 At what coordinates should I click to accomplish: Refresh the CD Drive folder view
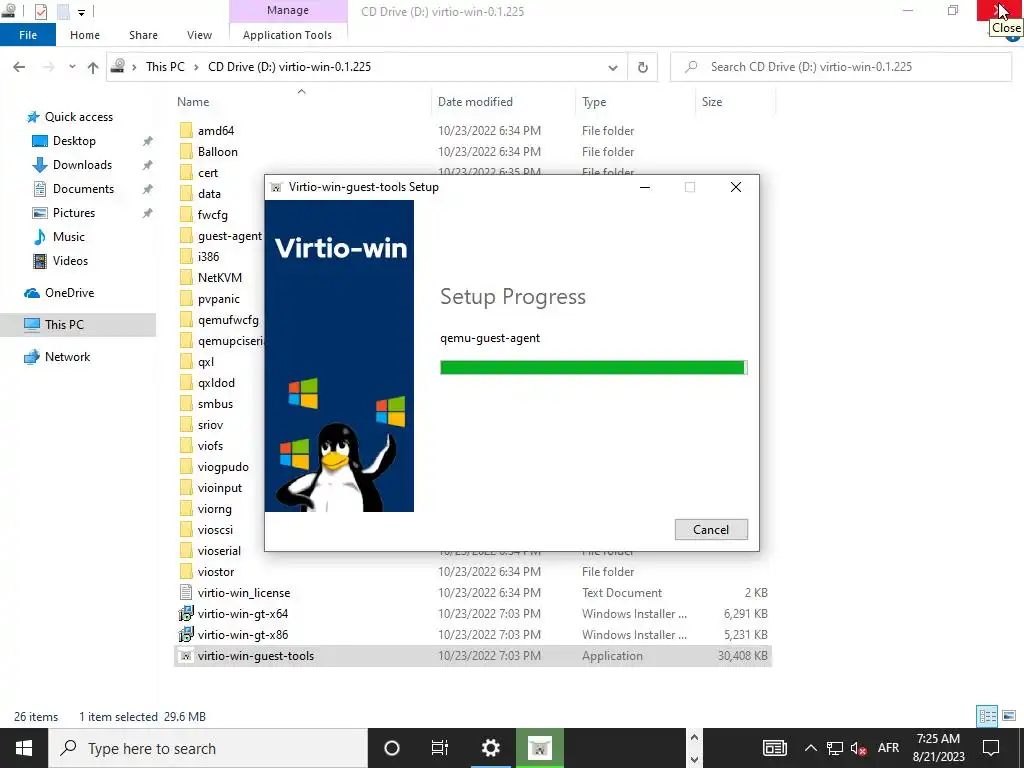643,67
